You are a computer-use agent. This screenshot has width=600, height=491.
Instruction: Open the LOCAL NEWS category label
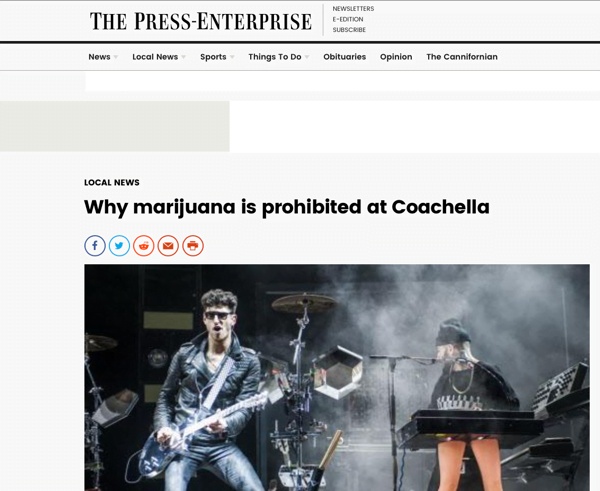point(112,183)
